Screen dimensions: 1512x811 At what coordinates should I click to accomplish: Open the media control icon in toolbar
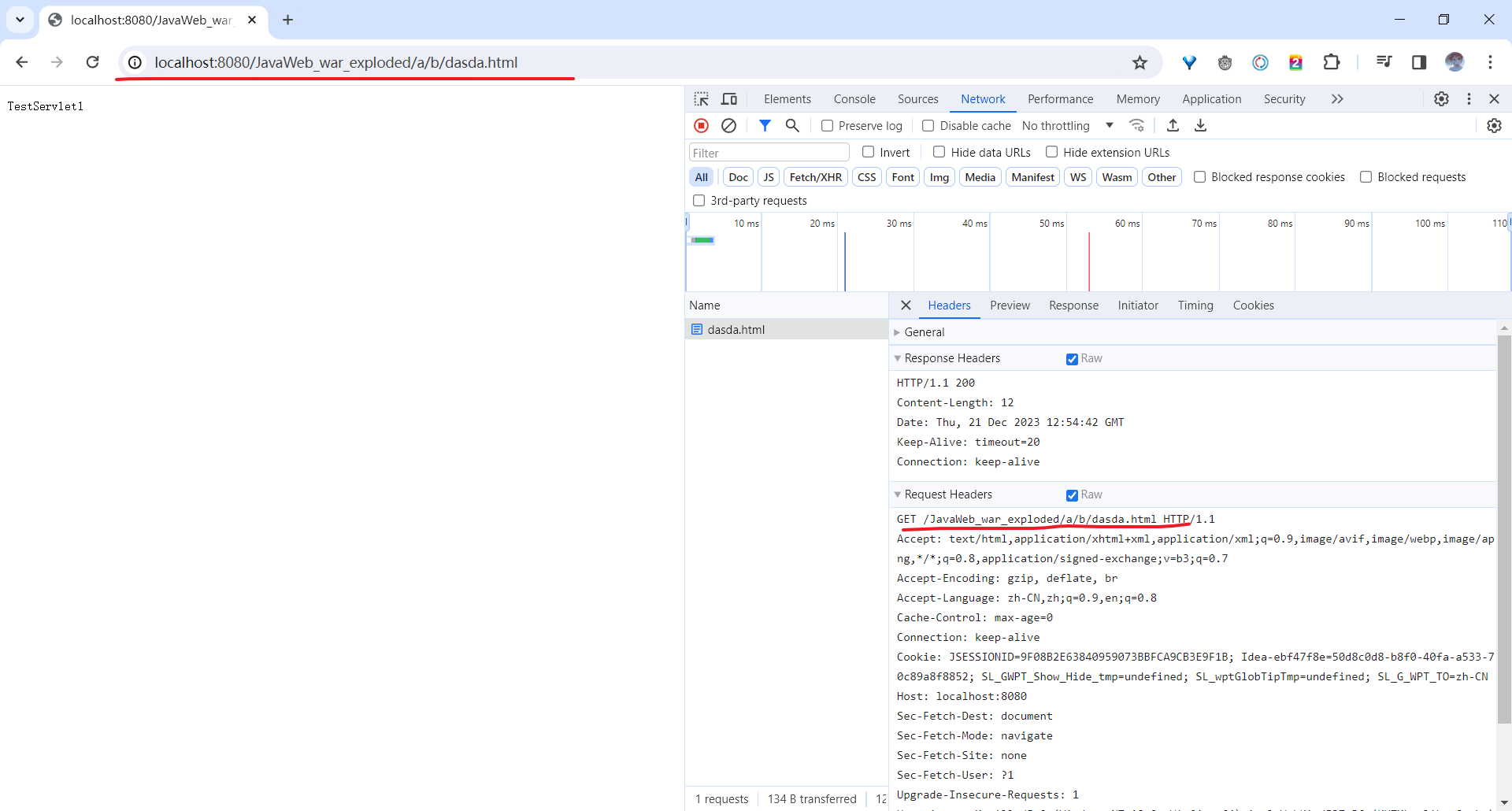point(1384,62)
